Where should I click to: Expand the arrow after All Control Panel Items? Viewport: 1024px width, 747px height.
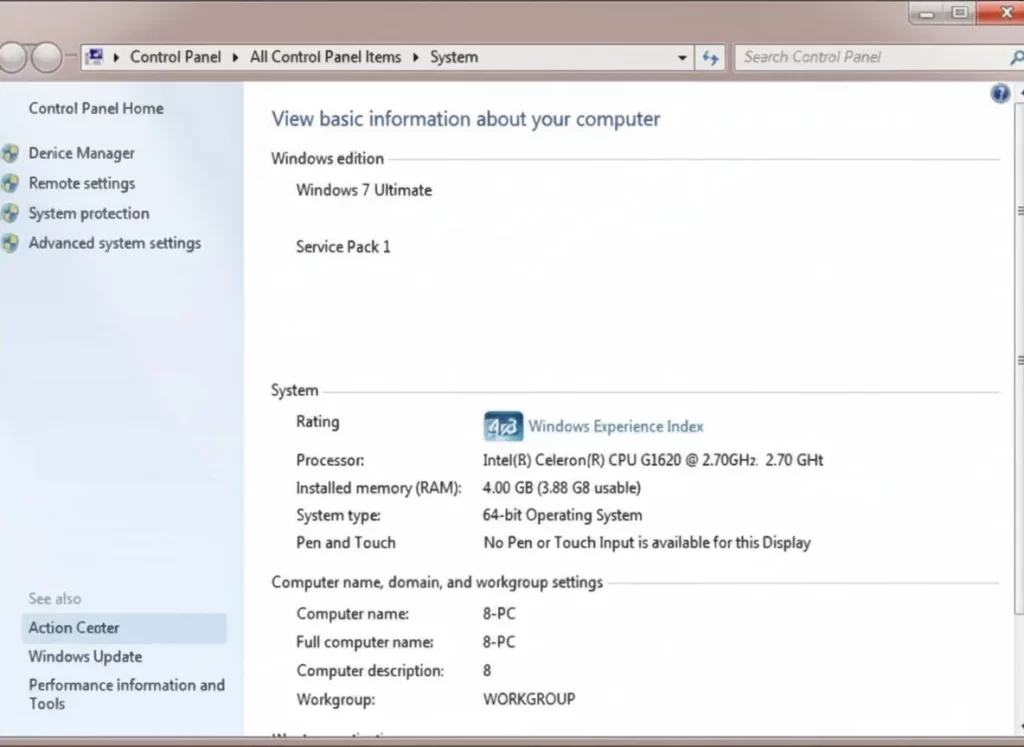click(x=417, y=58)
